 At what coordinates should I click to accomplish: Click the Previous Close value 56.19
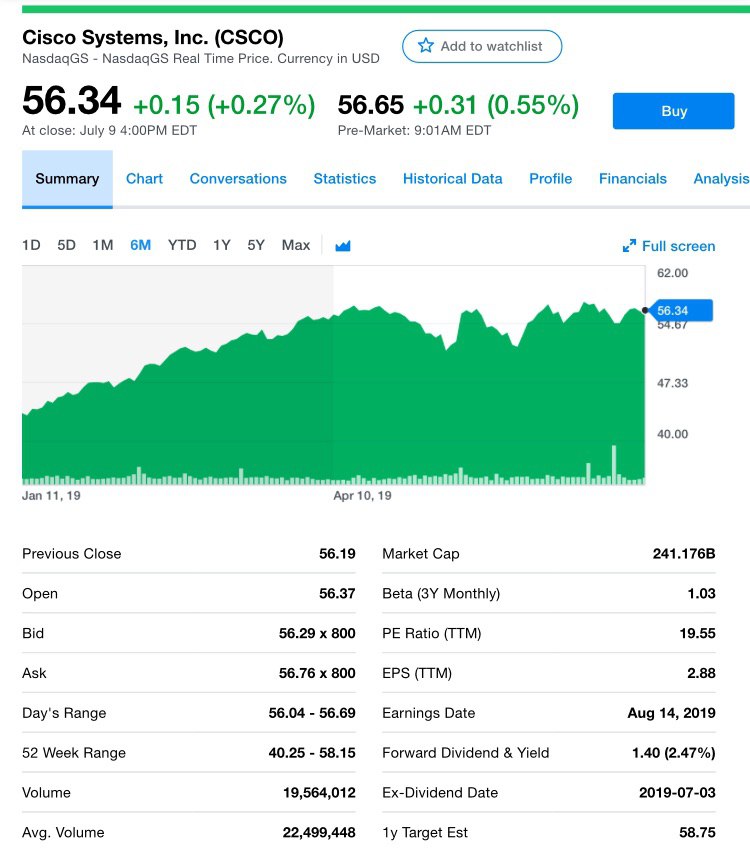tap(337, 553)
